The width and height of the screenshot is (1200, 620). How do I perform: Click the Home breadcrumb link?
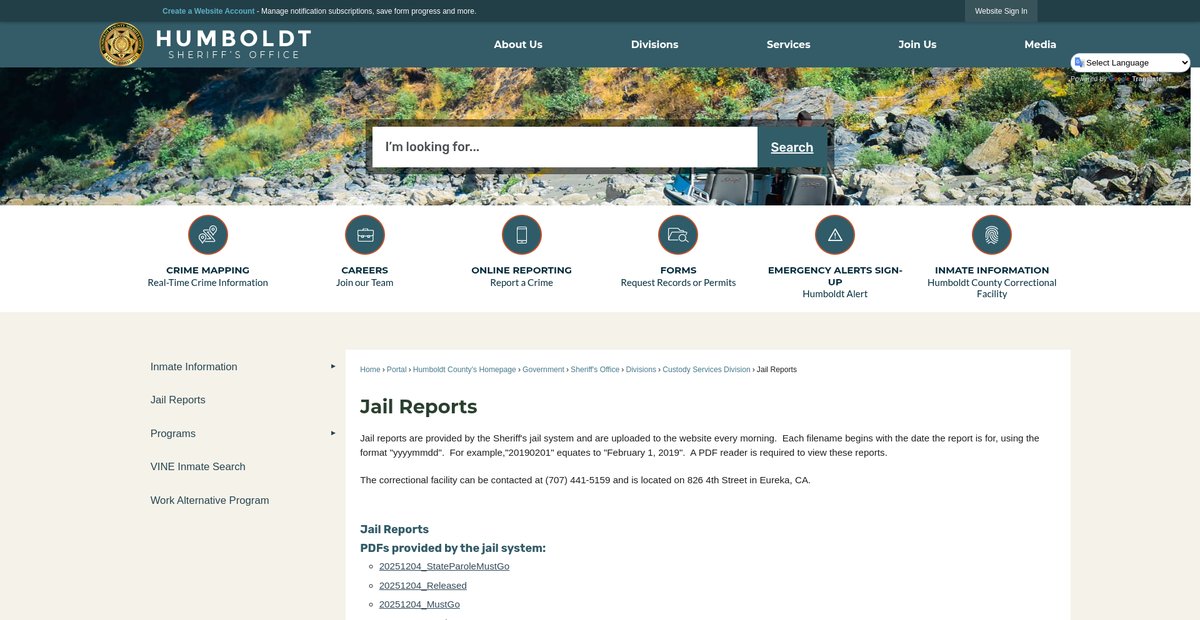[370, 370]
